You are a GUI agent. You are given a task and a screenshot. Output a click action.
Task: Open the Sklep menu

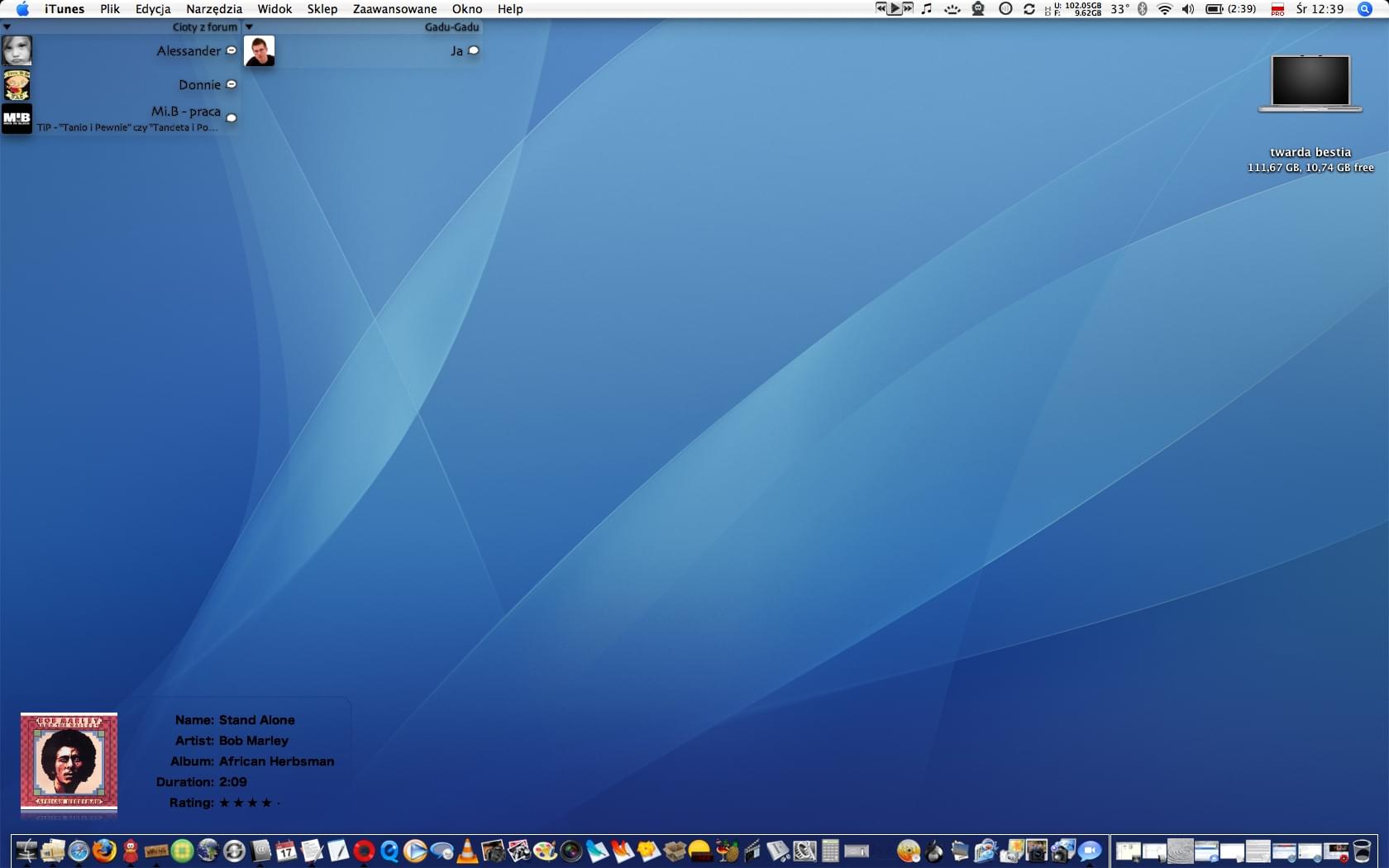[x=322, y=9]
